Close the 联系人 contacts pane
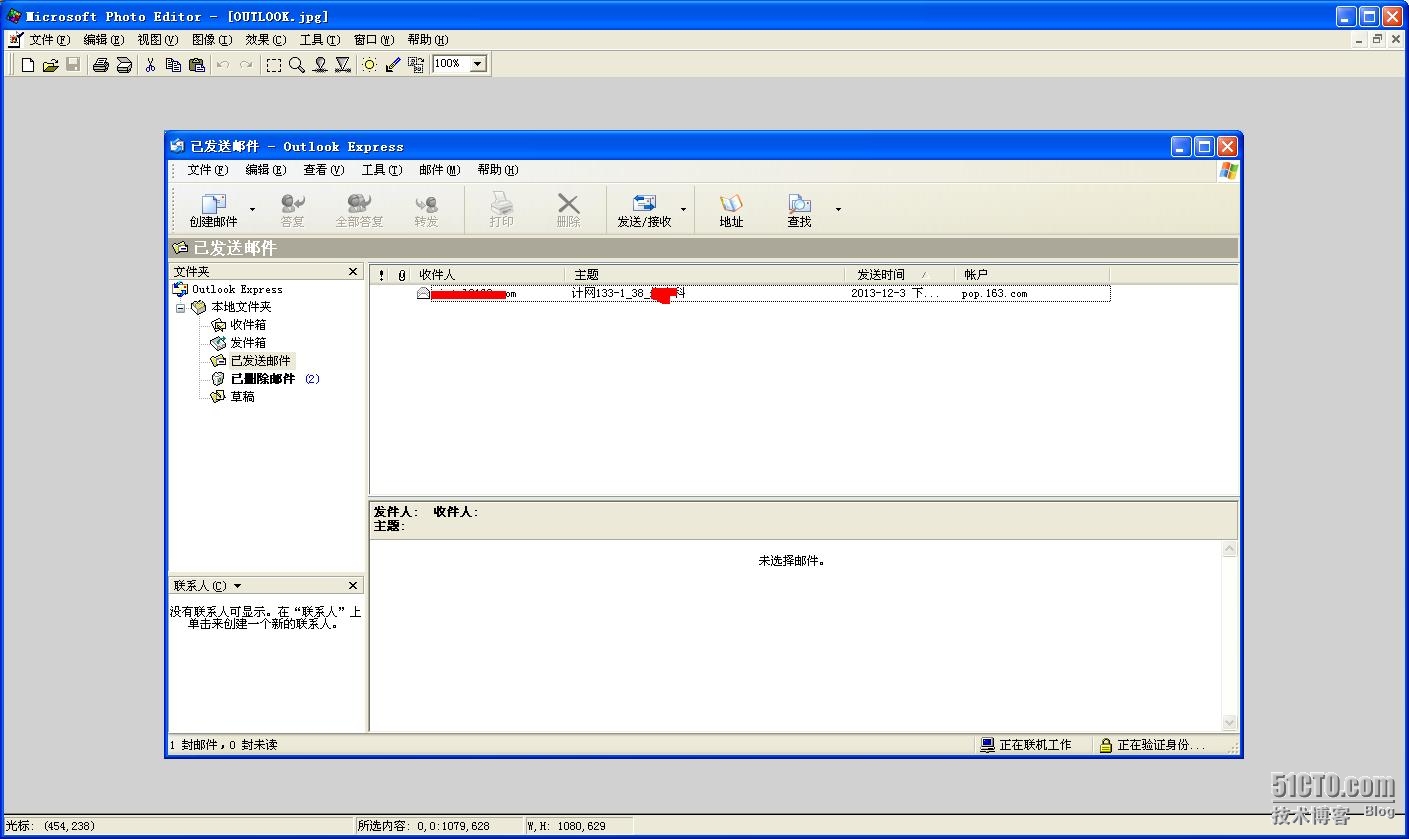The image size is (1409, 839). point(353,586)
